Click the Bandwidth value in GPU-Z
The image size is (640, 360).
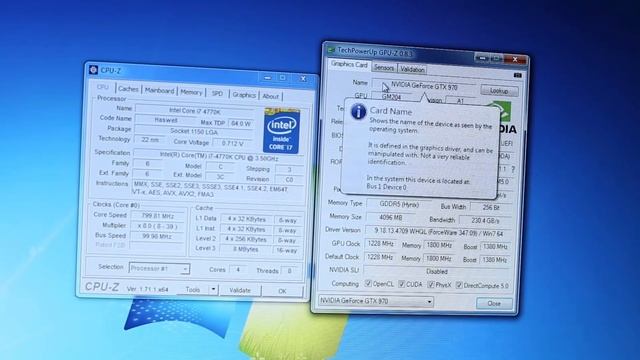pos(485,220)
